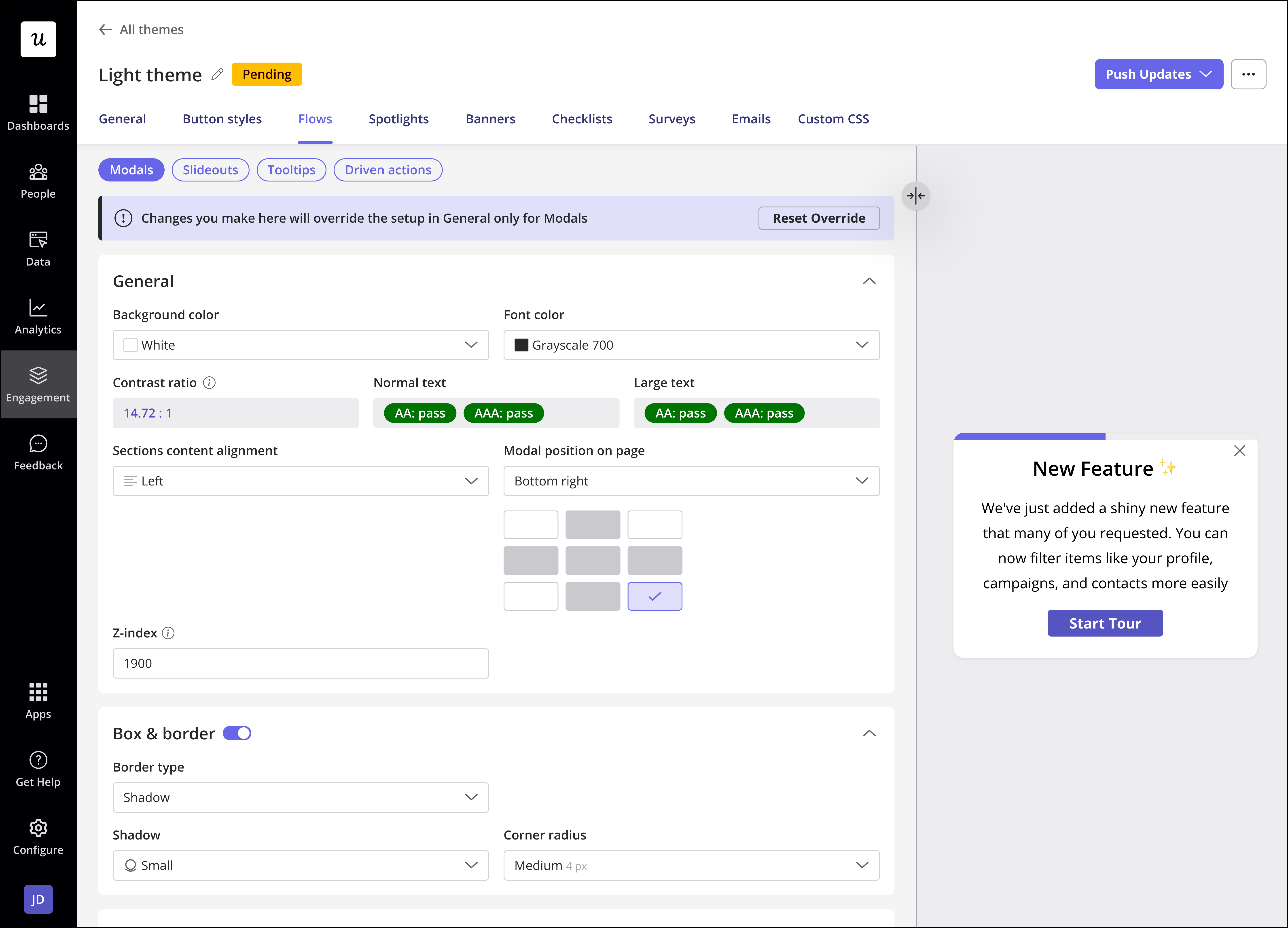Screen dimensions: 1288x928
Task: Select the Modals pill
Action: pyautogui.click(x=131, y=170)
